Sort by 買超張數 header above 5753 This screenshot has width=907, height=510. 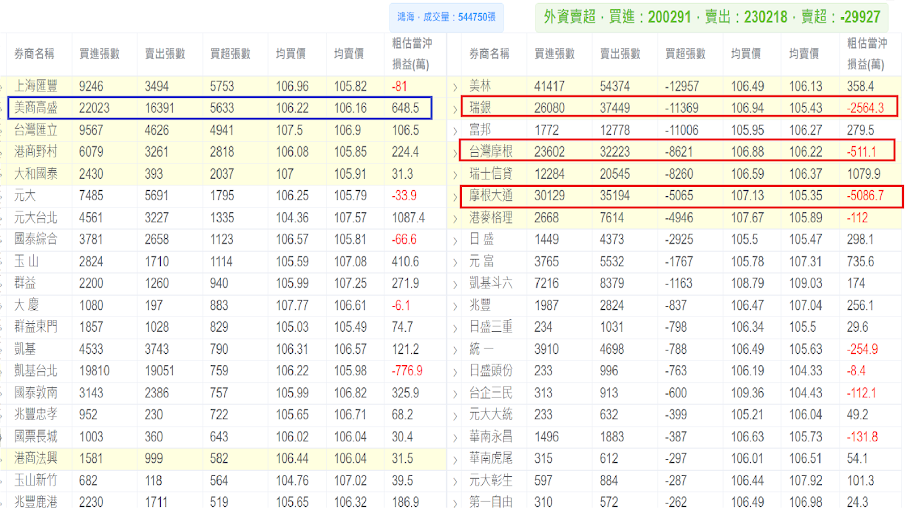[x=230, y=54]
